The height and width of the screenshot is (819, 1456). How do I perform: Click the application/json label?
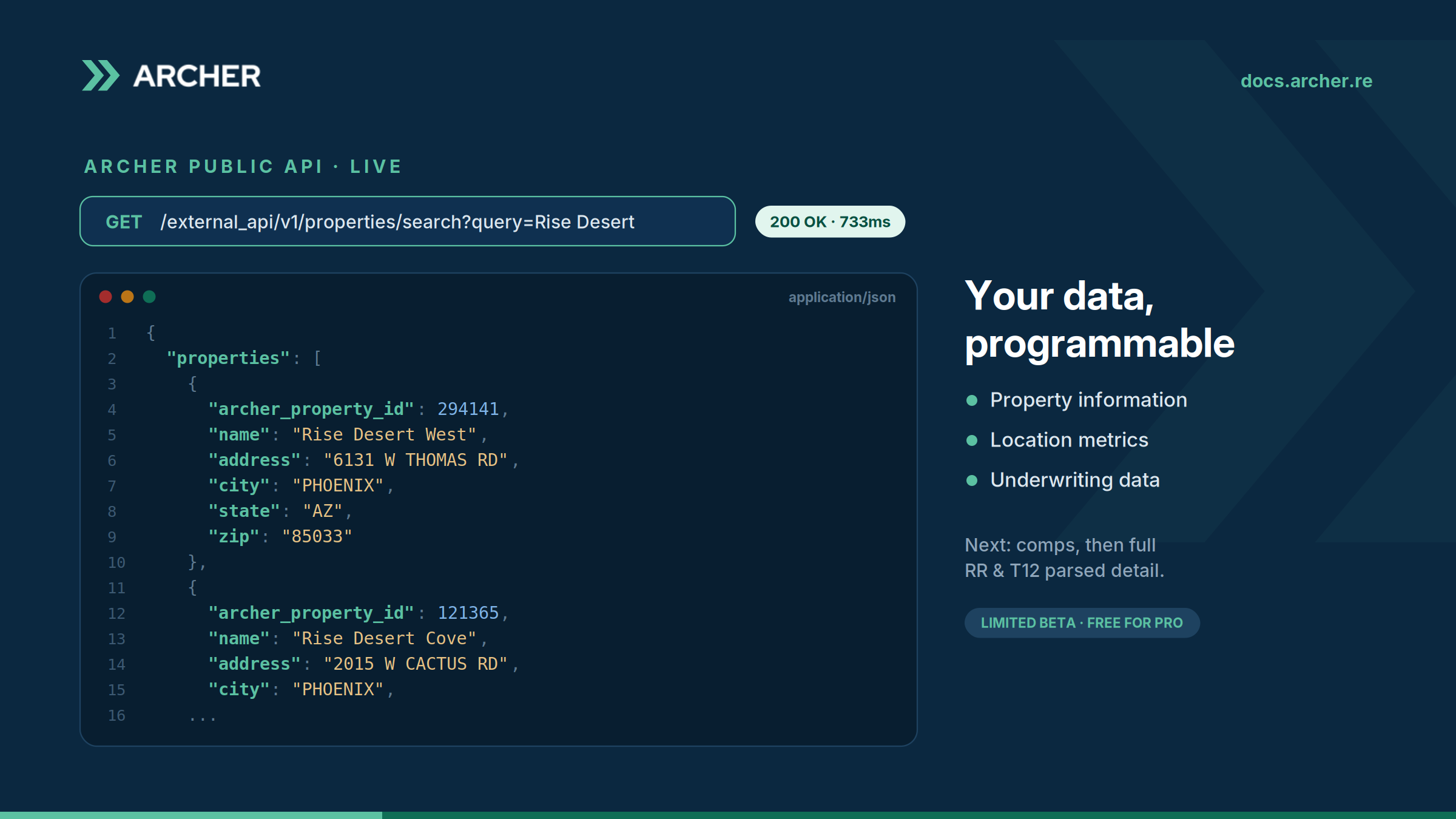842,297
